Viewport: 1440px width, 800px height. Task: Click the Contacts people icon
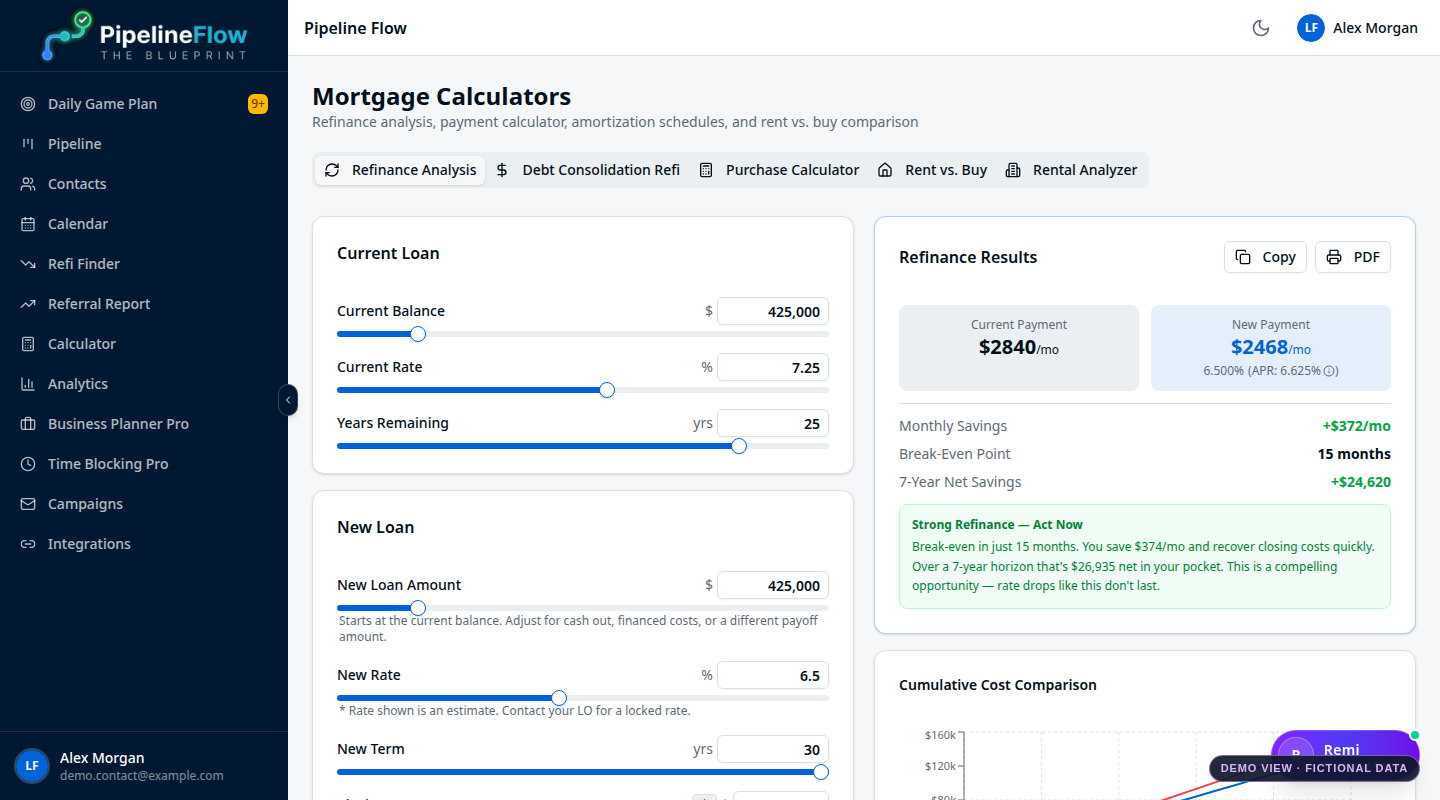pyautogui.click(x=28, y=184)
